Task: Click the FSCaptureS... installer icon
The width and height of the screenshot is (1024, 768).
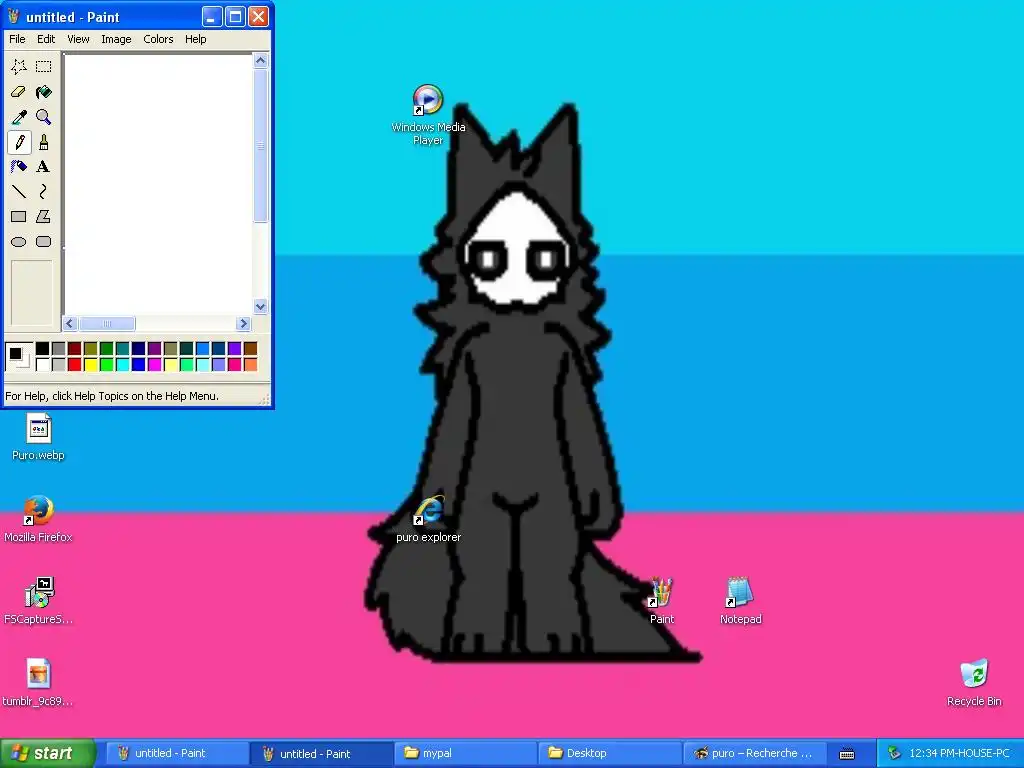Action: [39, 592]
